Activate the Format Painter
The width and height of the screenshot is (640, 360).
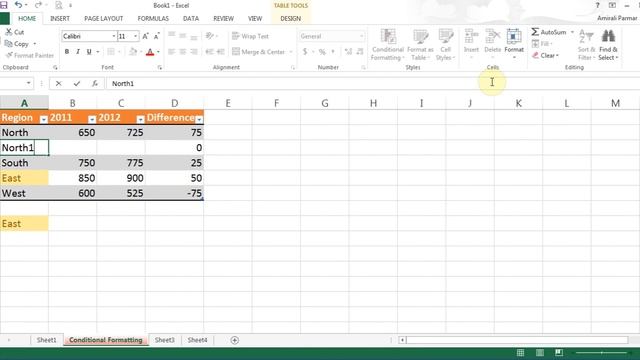tap(29, 55)
